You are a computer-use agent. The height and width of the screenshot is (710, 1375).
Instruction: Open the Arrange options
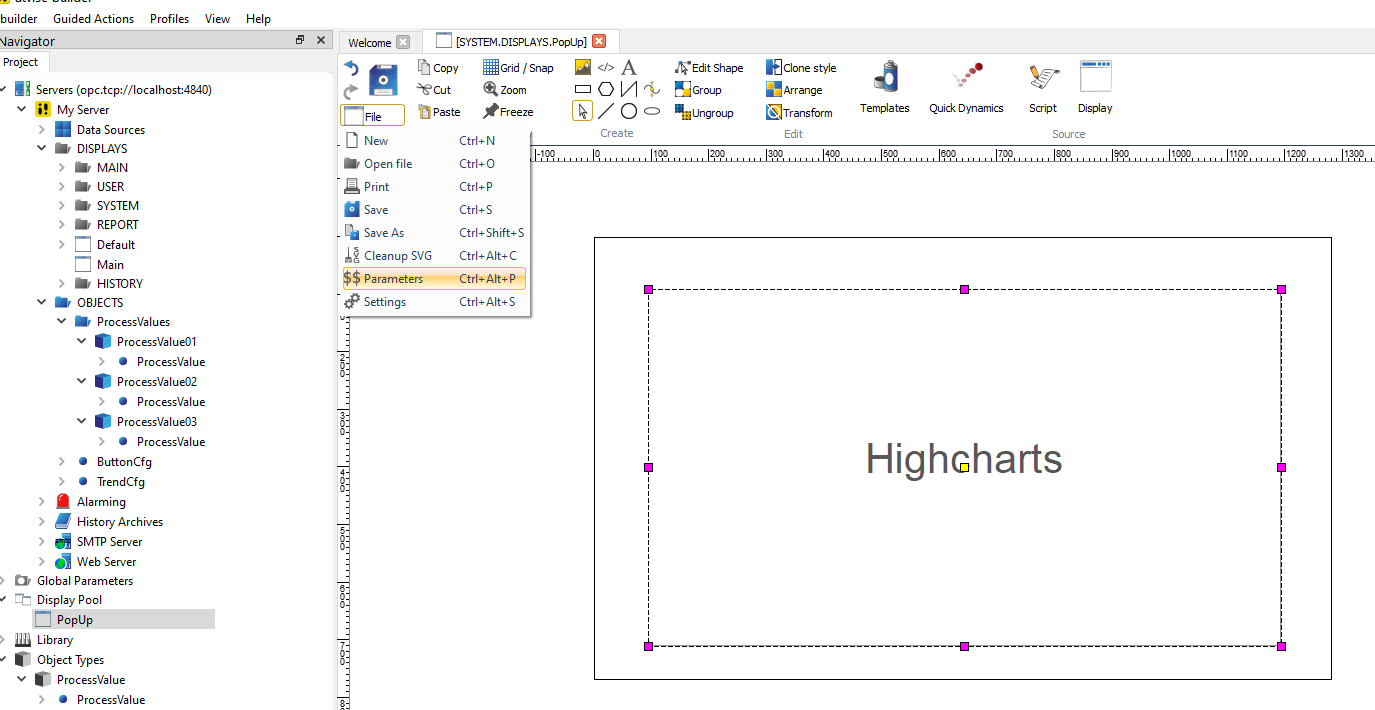pyautogui.click(x=794, y=90)
